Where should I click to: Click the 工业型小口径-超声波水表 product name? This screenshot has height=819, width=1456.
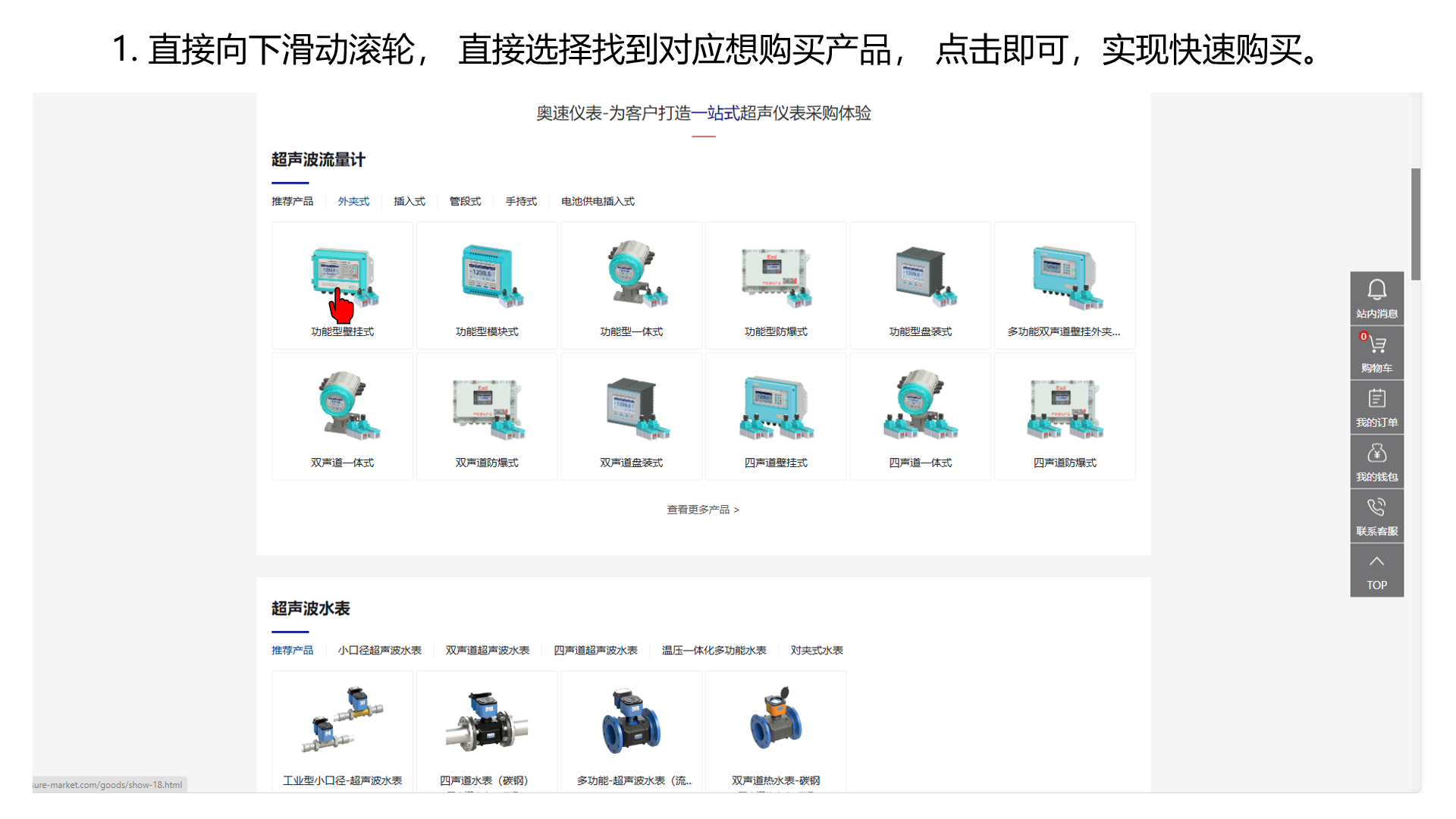tap(343, 781)
